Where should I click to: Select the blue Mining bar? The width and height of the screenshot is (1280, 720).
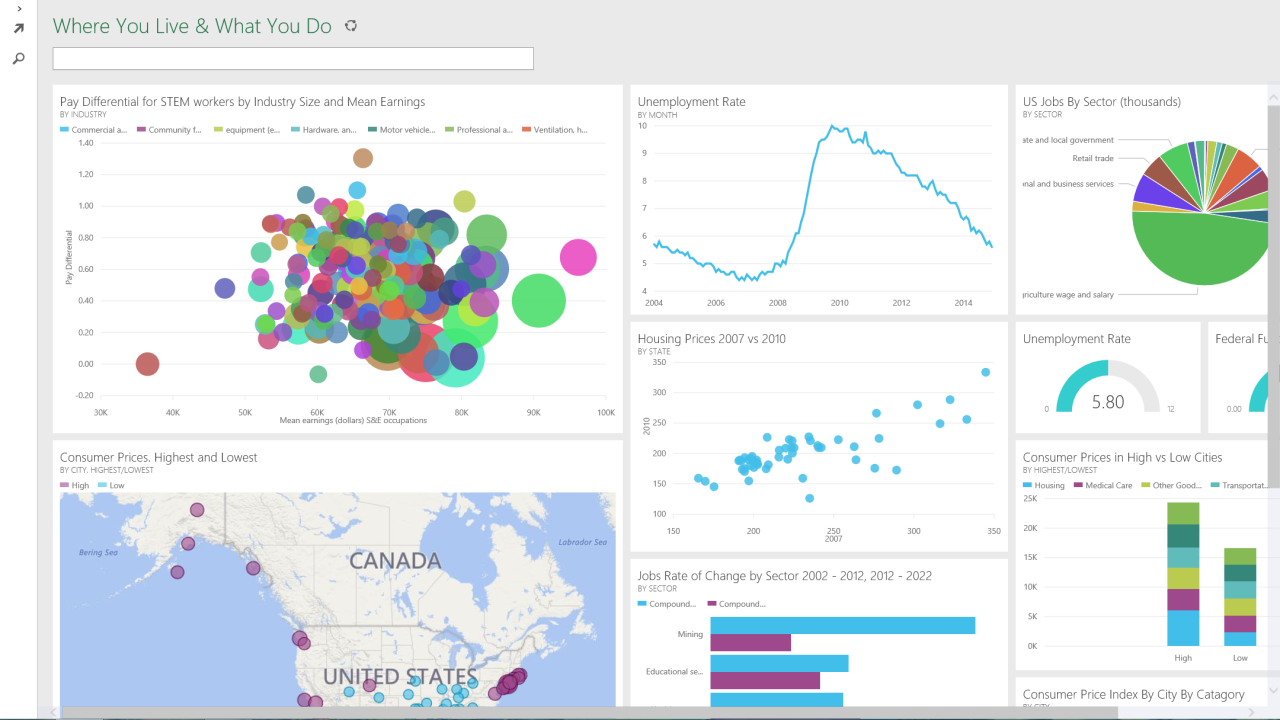click(x=843, y=625)
